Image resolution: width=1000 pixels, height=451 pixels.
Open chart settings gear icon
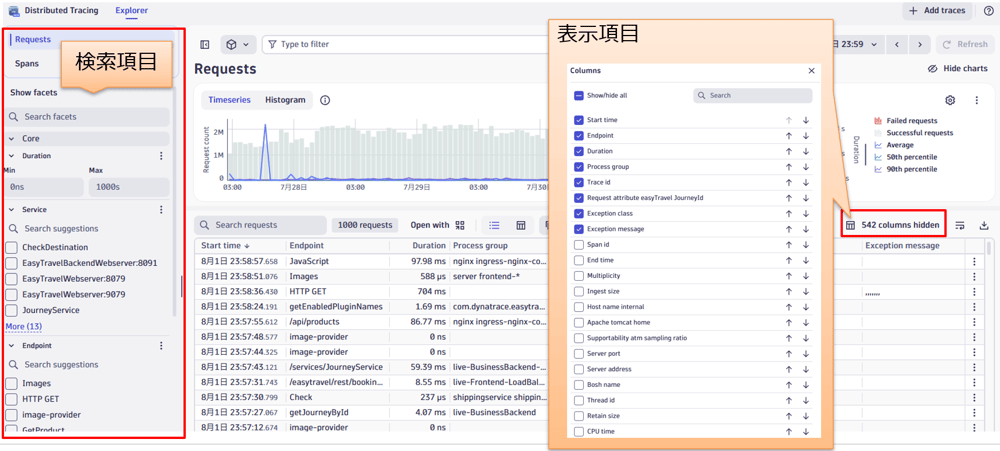pyautogui.click(x=950, y=100)
